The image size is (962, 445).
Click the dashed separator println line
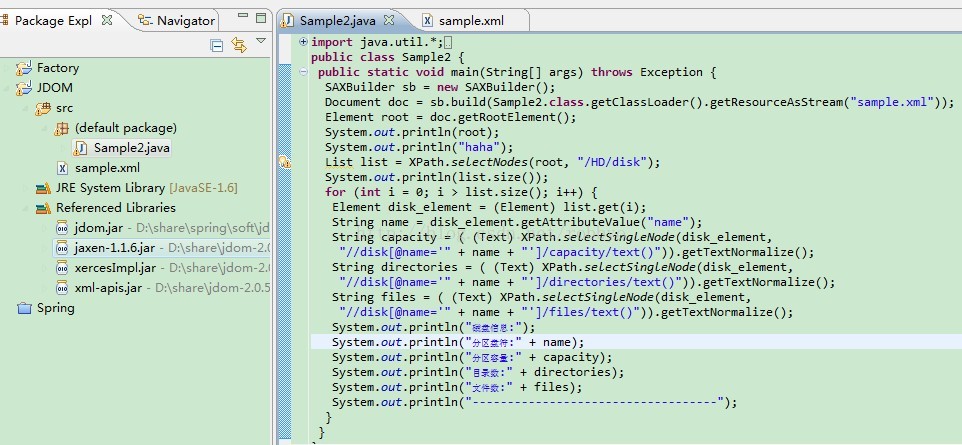534,402
